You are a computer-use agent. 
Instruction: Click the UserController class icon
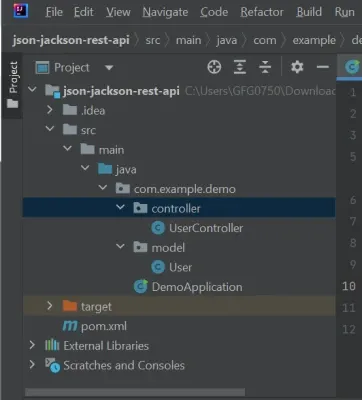[x=158, y=228]
